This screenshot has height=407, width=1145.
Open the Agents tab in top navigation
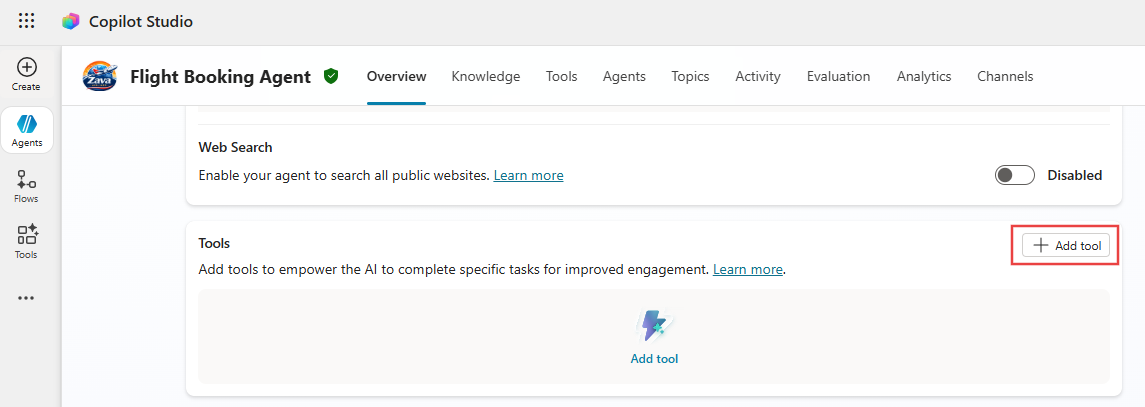pos(624,76)
